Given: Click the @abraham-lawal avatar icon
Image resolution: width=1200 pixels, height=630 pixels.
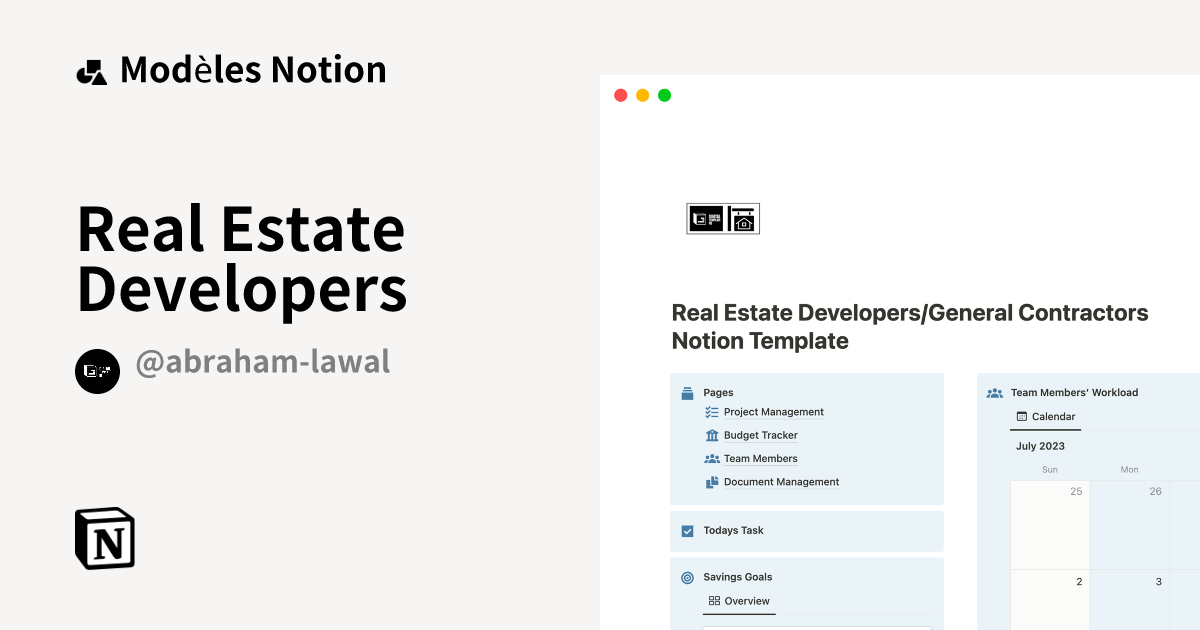Looking at the screenshot, I should coord(97,371).
